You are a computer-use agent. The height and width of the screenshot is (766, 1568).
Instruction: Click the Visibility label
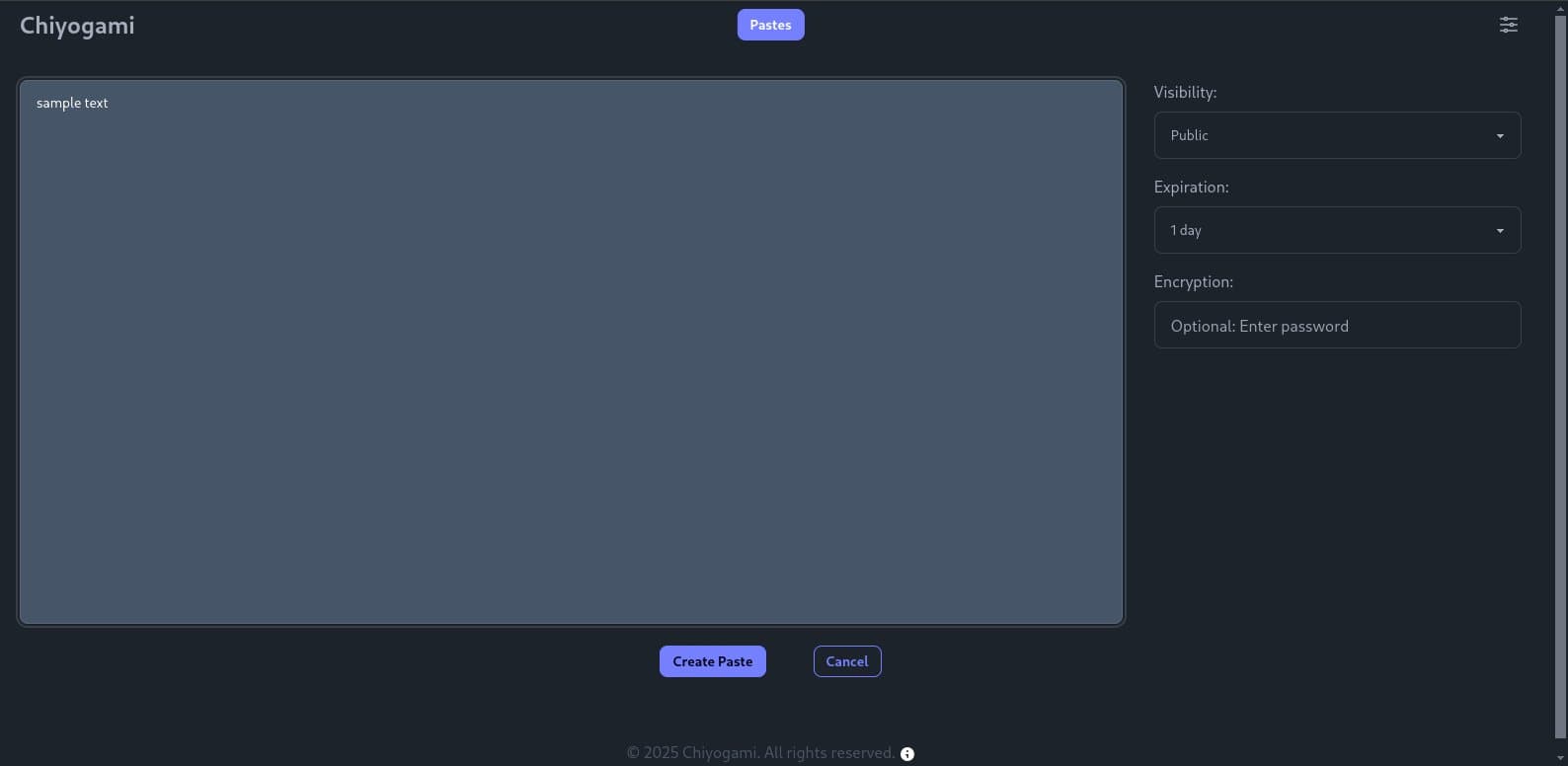pyautogui.click(x=1185, y=92)
